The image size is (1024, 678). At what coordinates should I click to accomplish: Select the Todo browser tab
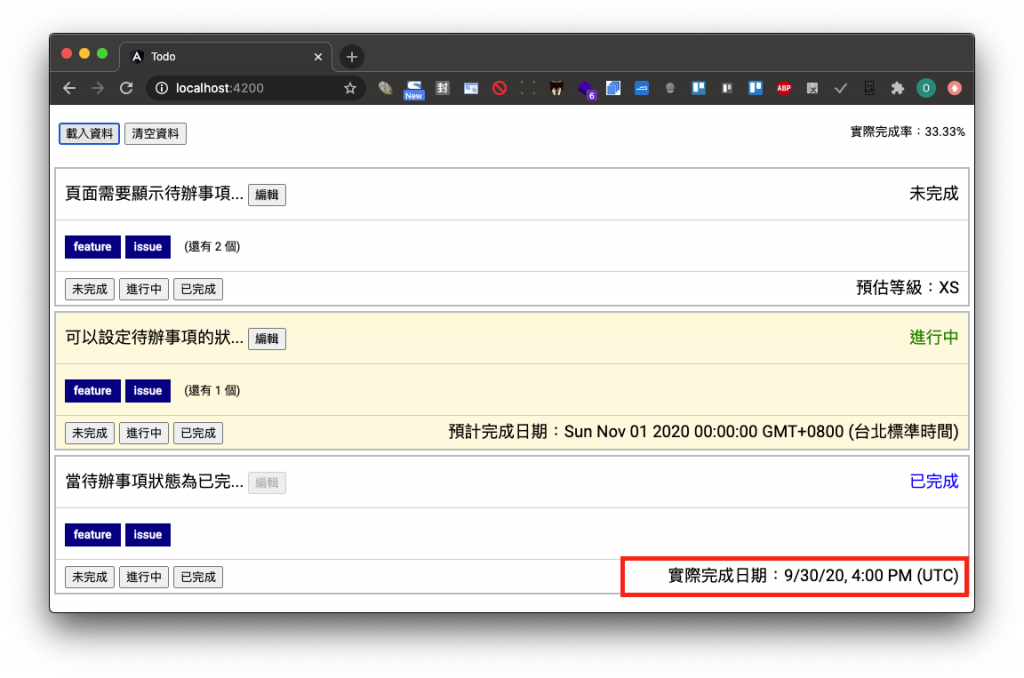(225, 57)
